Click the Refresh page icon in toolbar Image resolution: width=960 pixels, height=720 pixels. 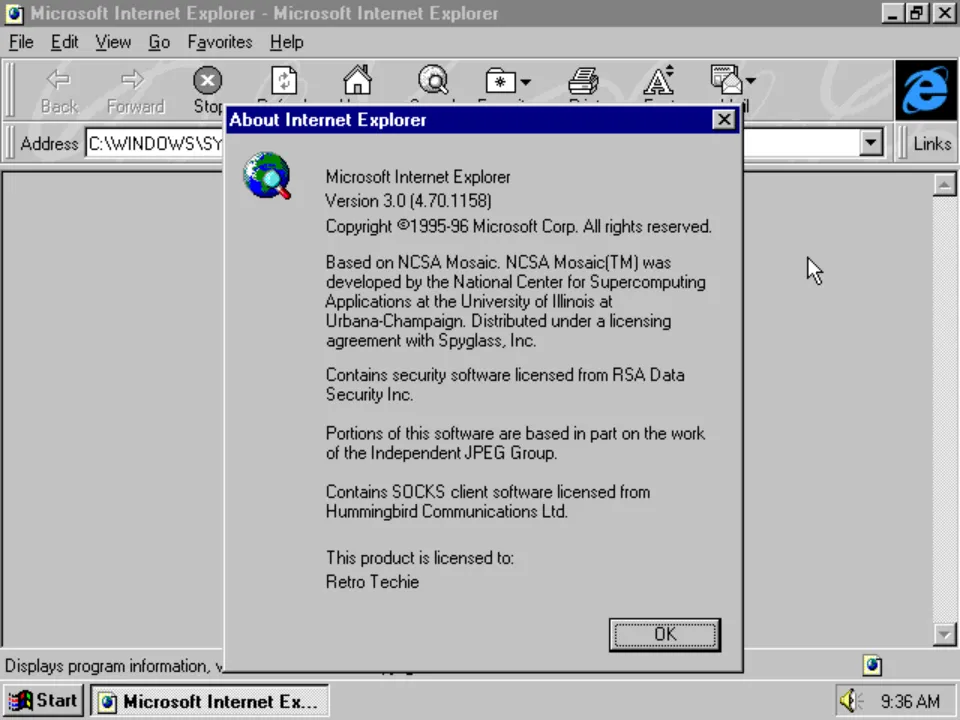(x=284, y=81)
